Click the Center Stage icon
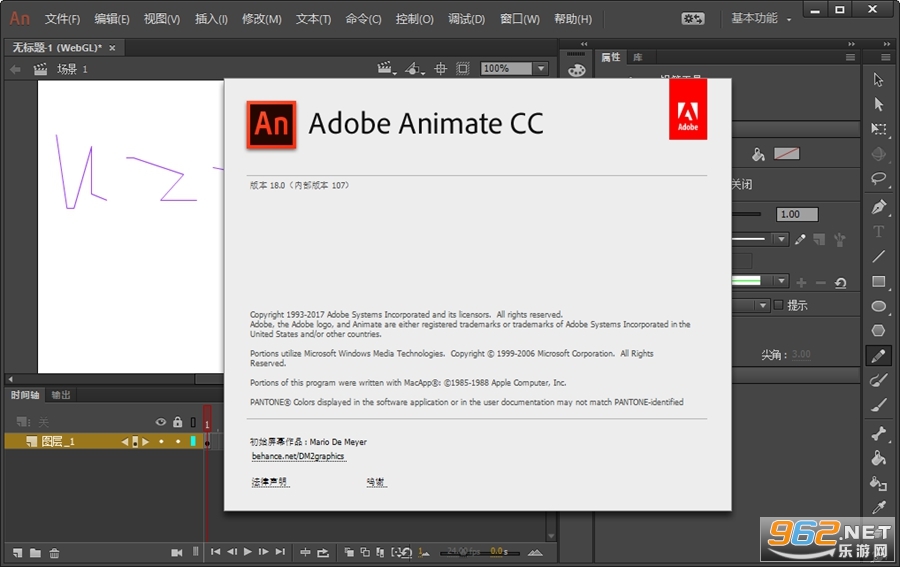Viewport: 900px width, 567px height. click(440, 69)
